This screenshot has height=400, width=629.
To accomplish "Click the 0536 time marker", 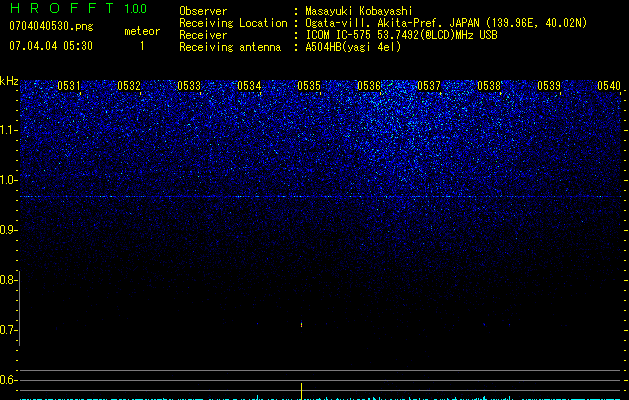I will [x=369, y=85].
